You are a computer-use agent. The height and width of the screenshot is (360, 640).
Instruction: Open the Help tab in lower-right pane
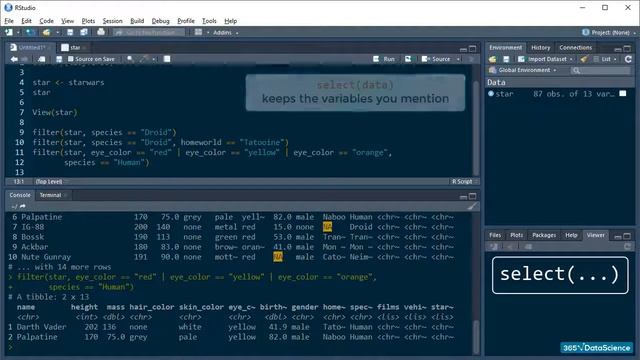571,235
